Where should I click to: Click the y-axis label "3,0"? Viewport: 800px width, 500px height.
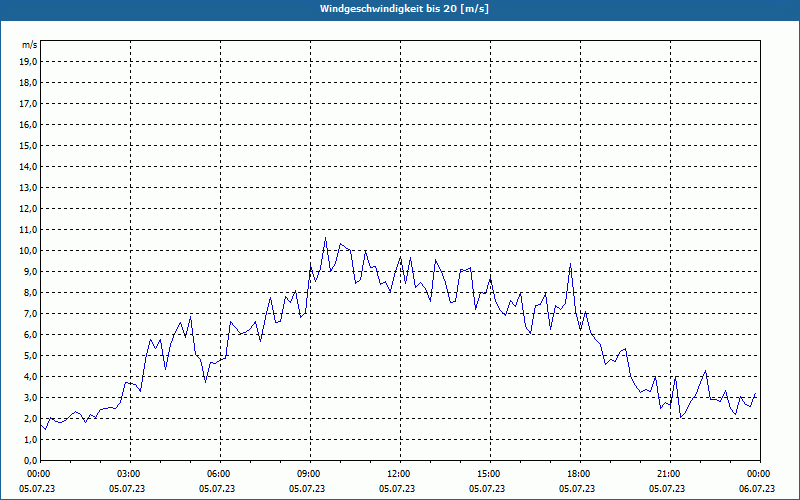[x=30, y=397]
